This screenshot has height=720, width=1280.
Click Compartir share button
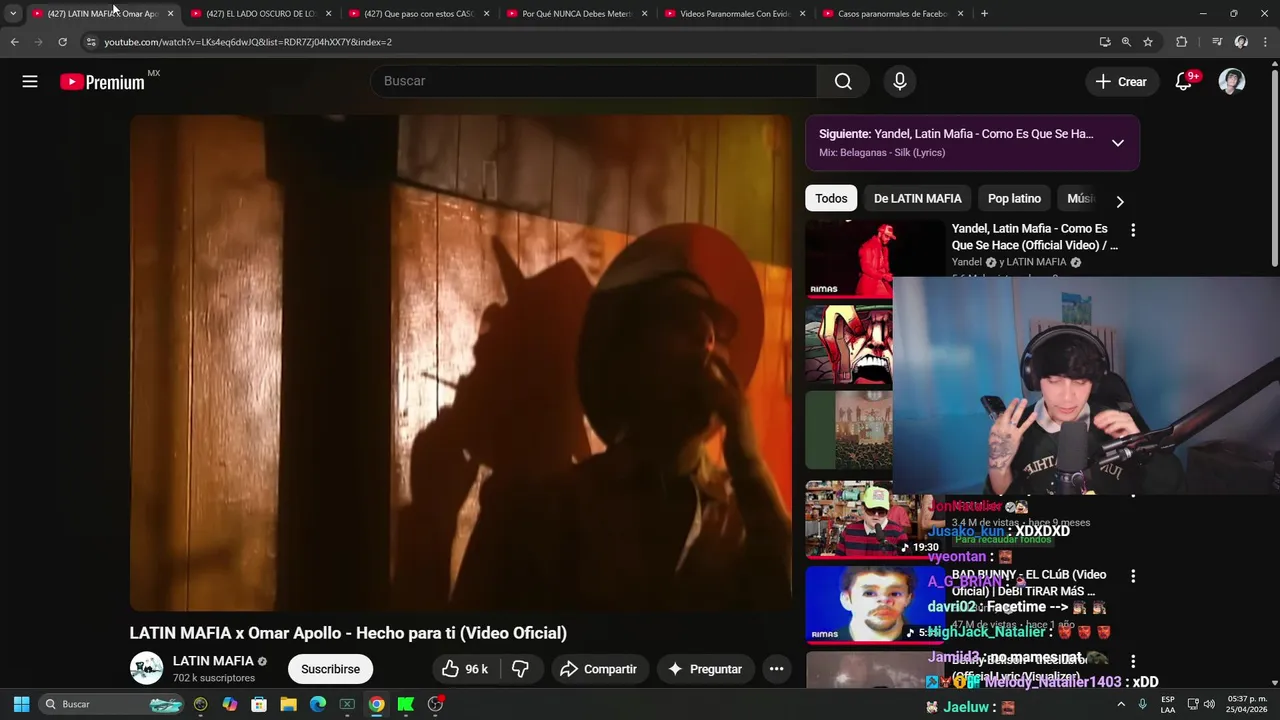pyautogui.click(x=598, y=669)
